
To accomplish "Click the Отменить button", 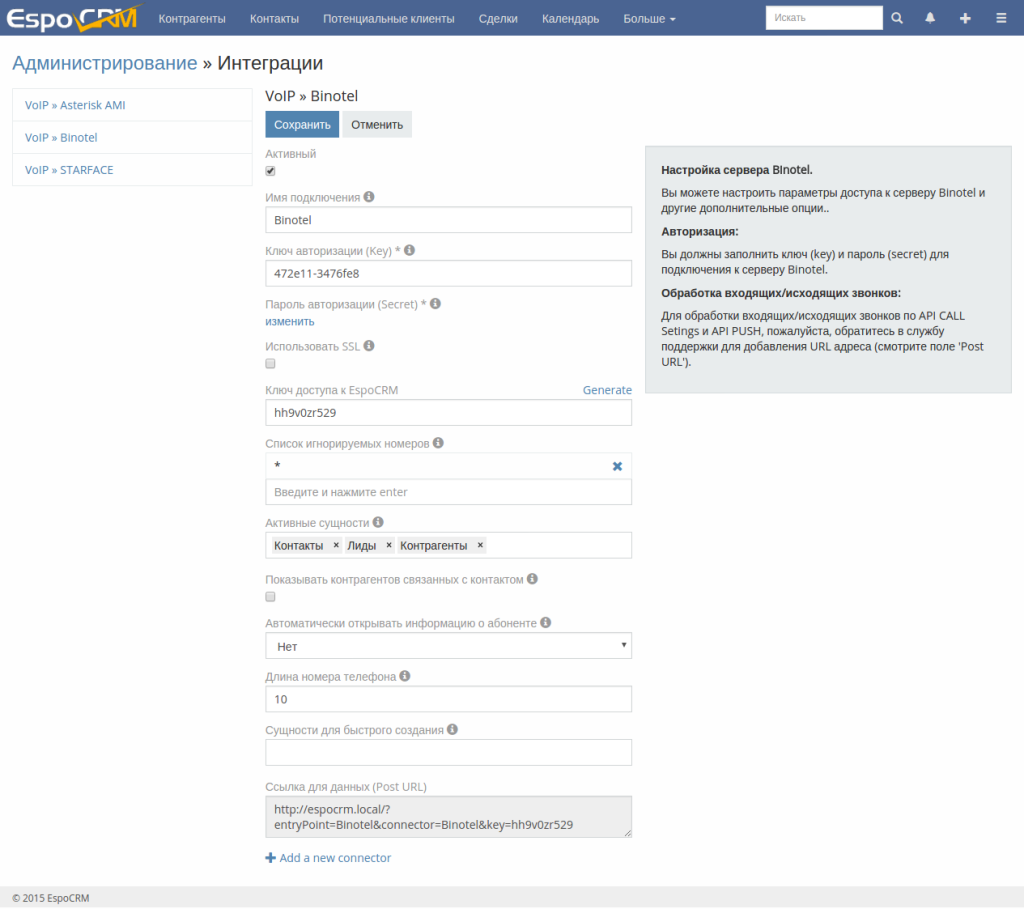I will pos(377,124).
